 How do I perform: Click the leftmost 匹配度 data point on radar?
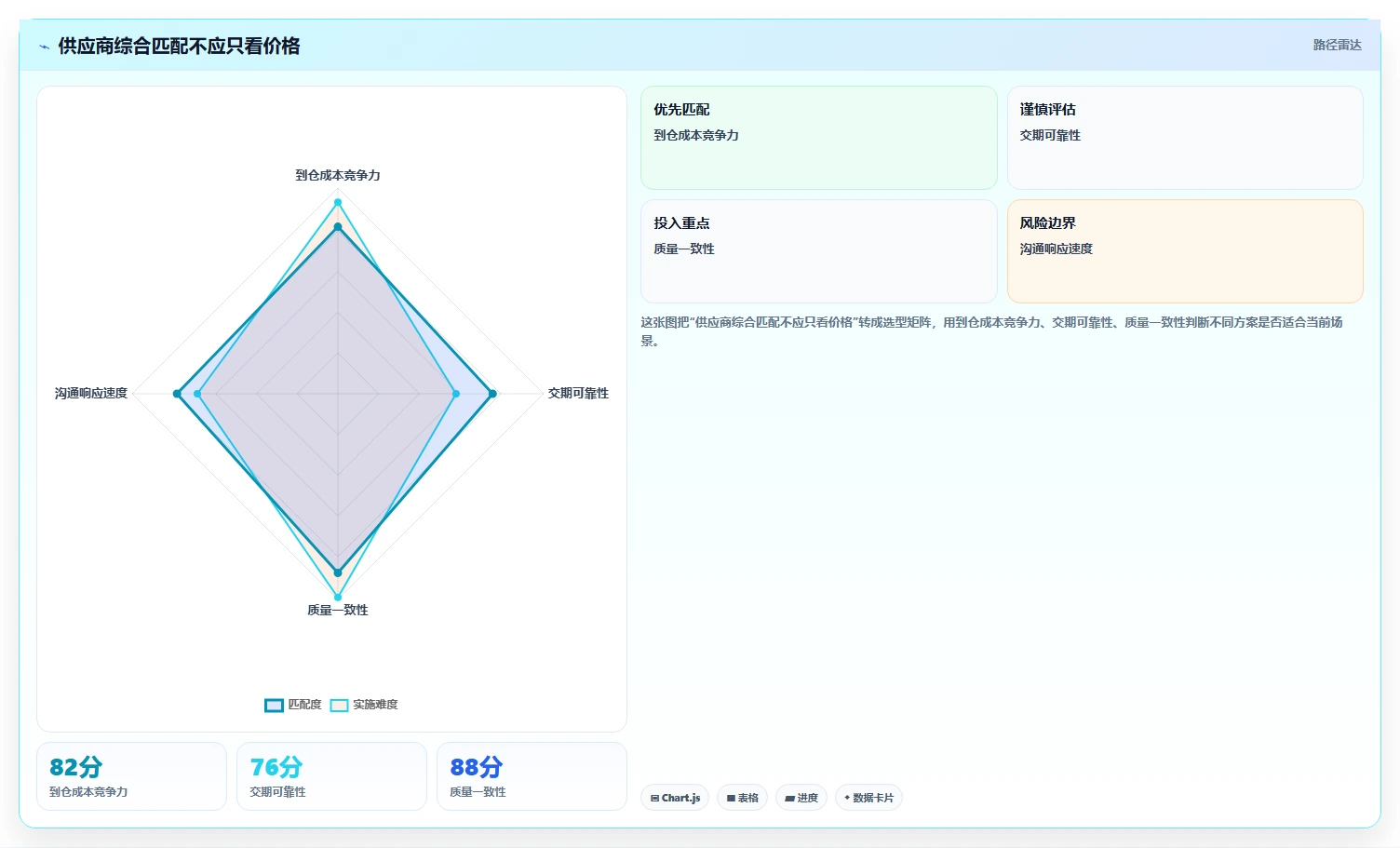[x=177, y=394]
